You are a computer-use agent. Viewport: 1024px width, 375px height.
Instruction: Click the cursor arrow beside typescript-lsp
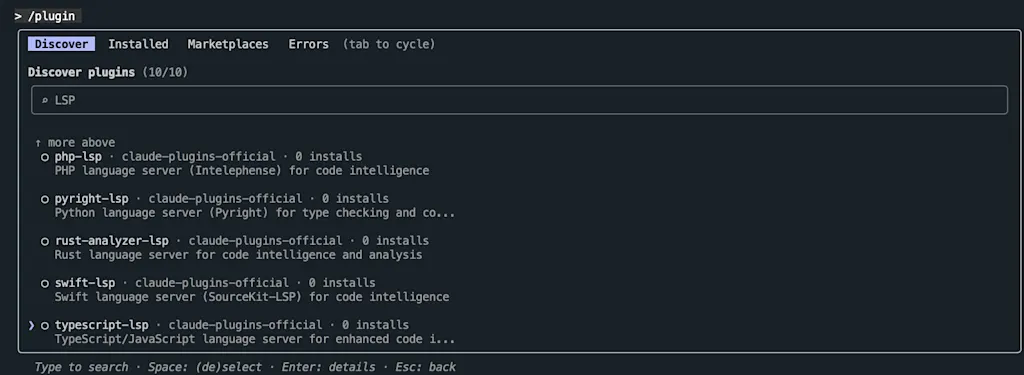(31, 325)
